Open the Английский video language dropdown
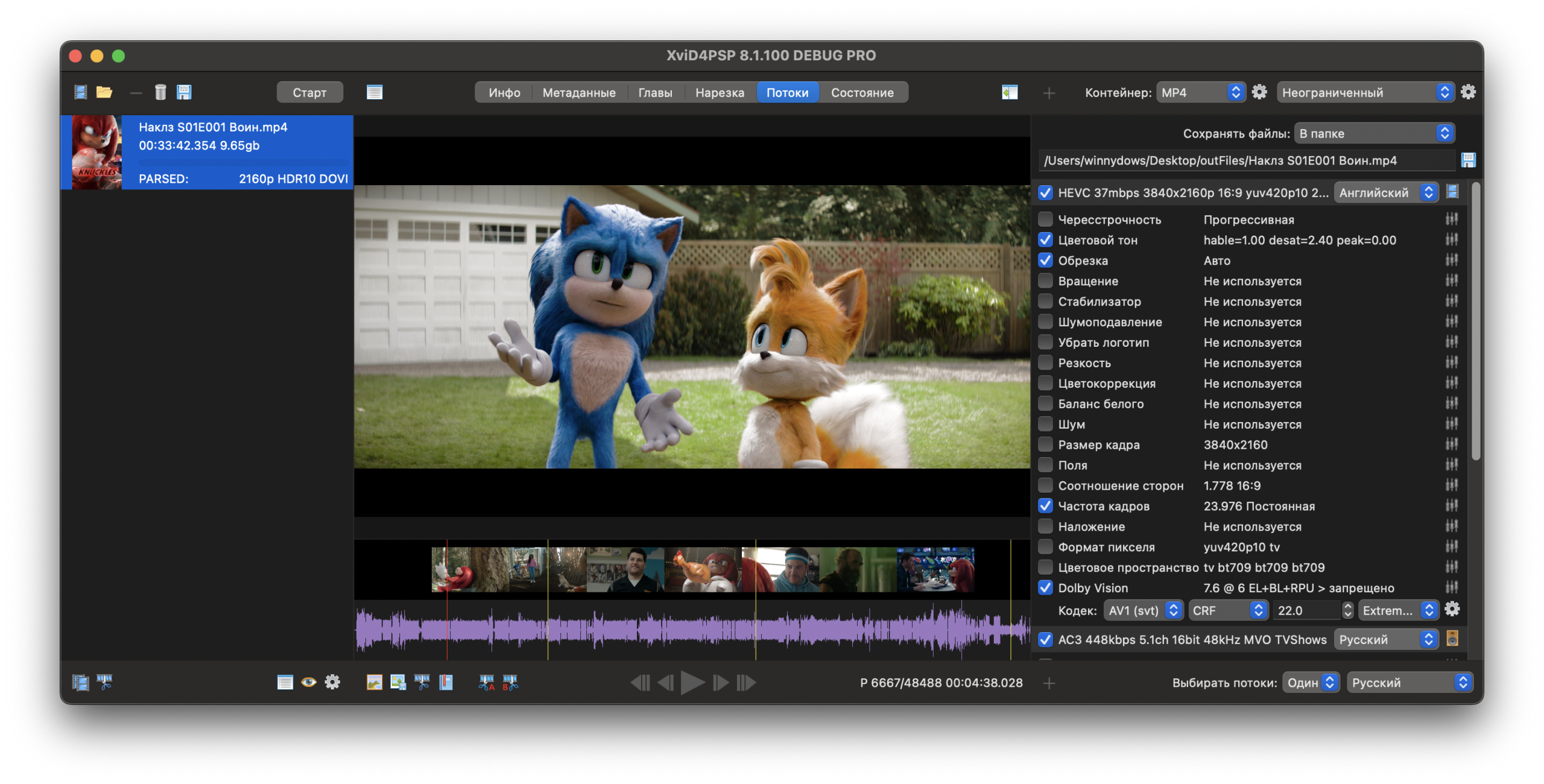 (1386, 192)
